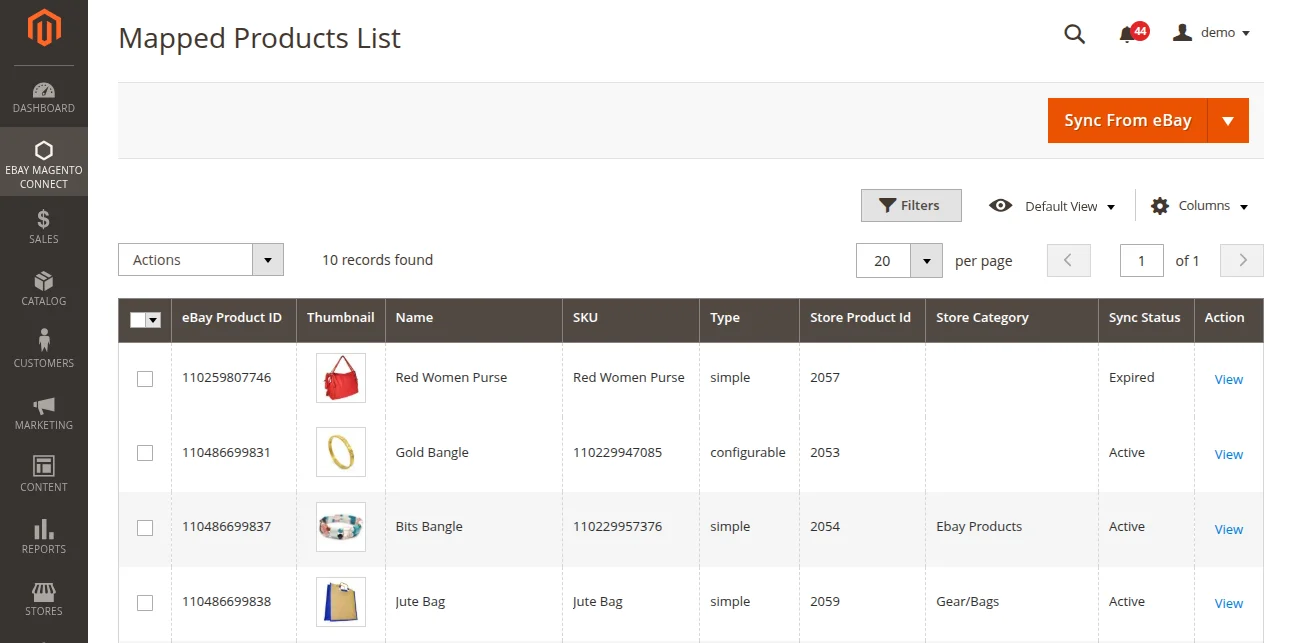
Task: Open the demo user account menu
Action: (x=1211, y=32)
